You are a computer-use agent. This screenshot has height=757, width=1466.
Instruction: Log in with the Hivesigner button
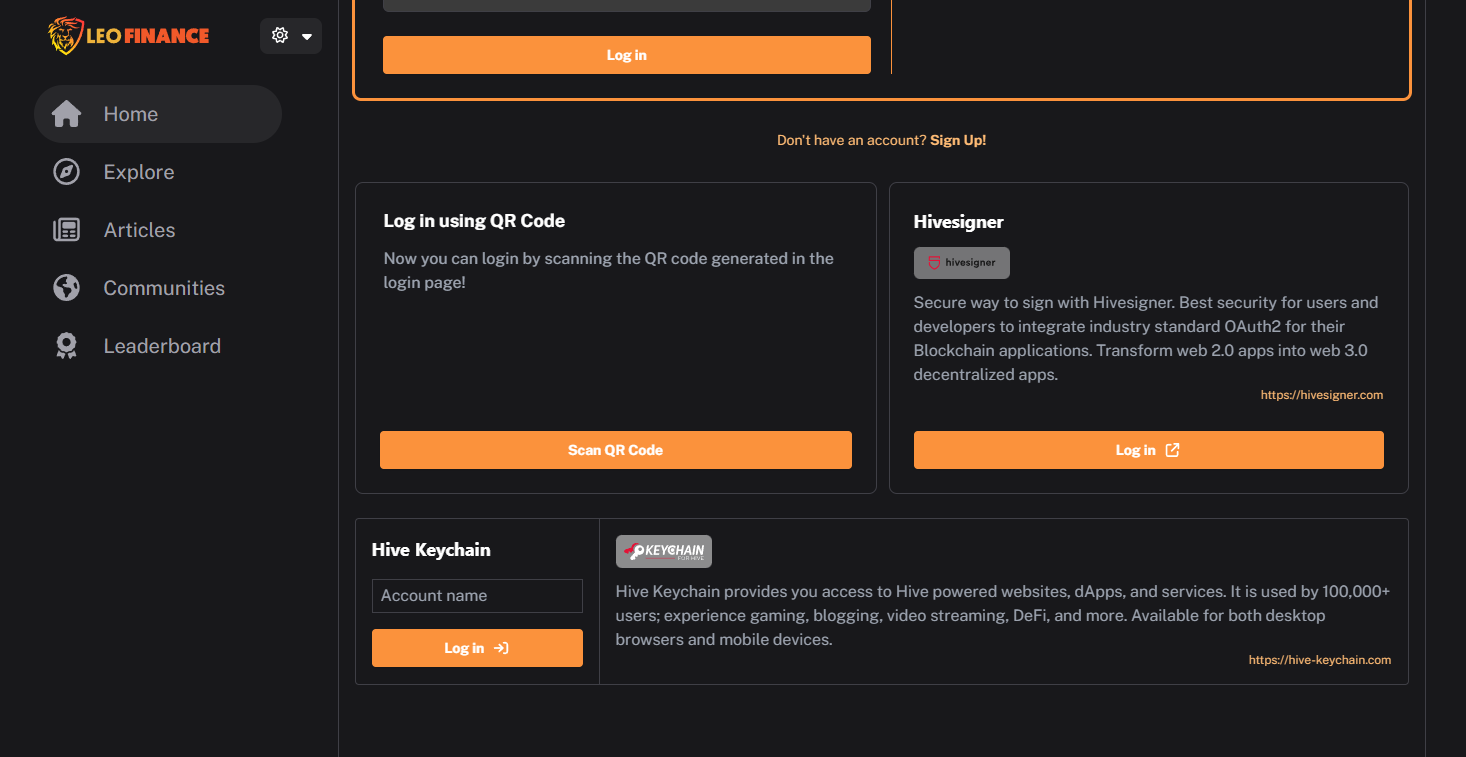(x=1149, y=450)
